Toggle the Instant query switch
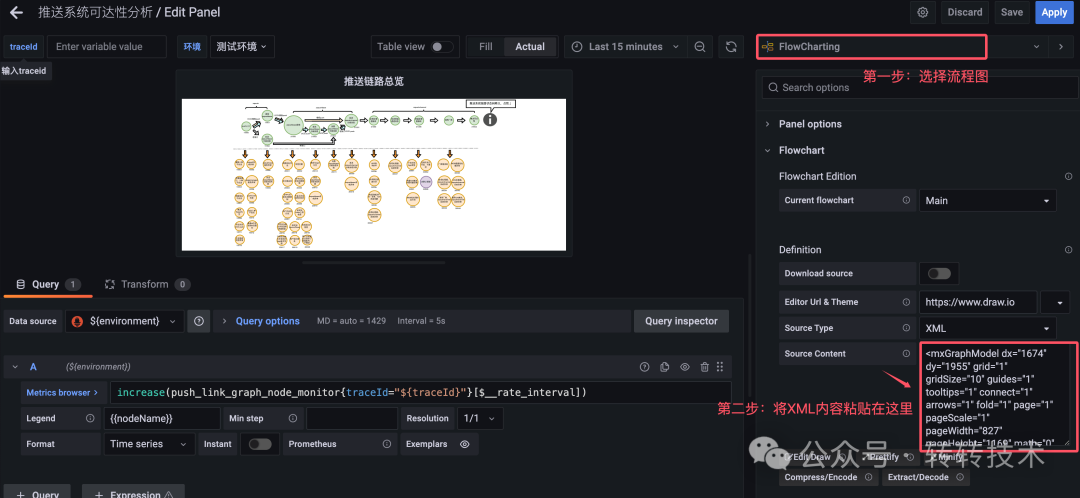The width and height of the screenshot is (1080, 498). pos(260,444)
